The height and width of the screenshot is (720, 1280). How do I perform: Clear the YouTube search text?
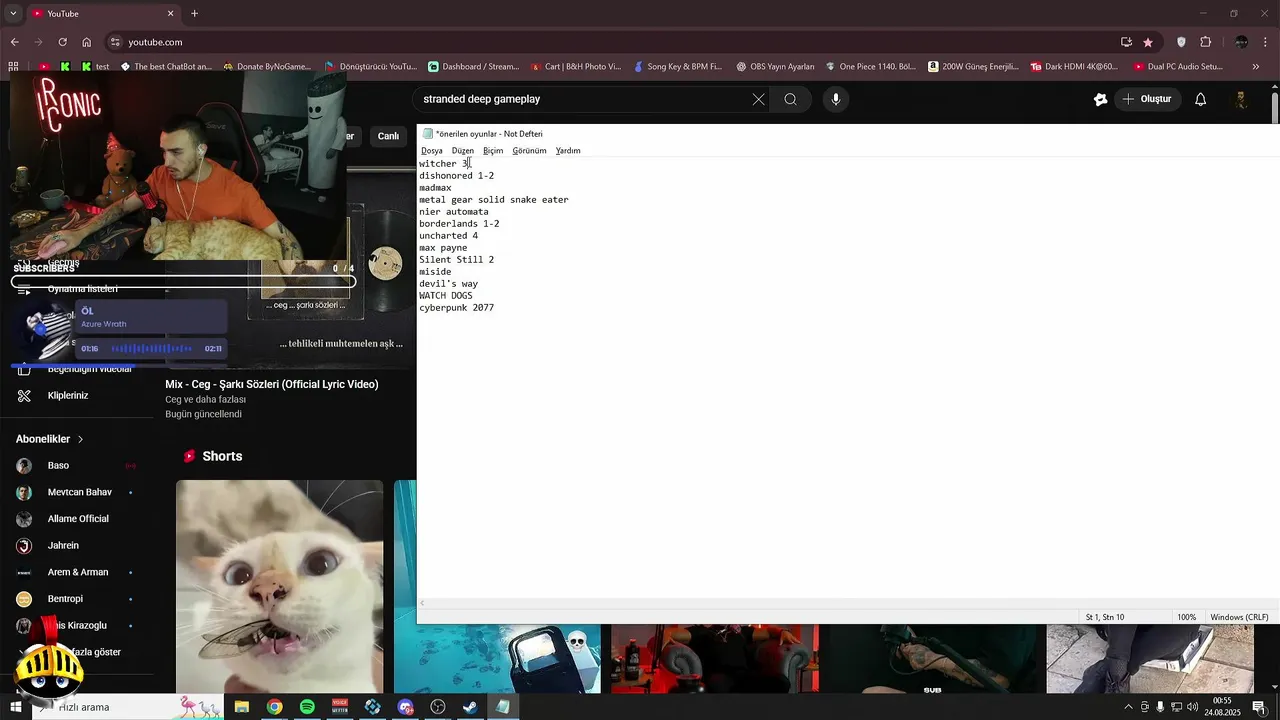[758, 99]
